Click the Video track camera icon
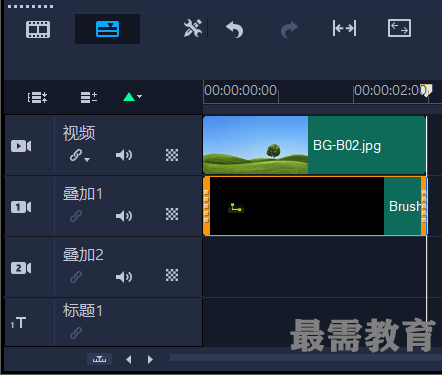 21,146
